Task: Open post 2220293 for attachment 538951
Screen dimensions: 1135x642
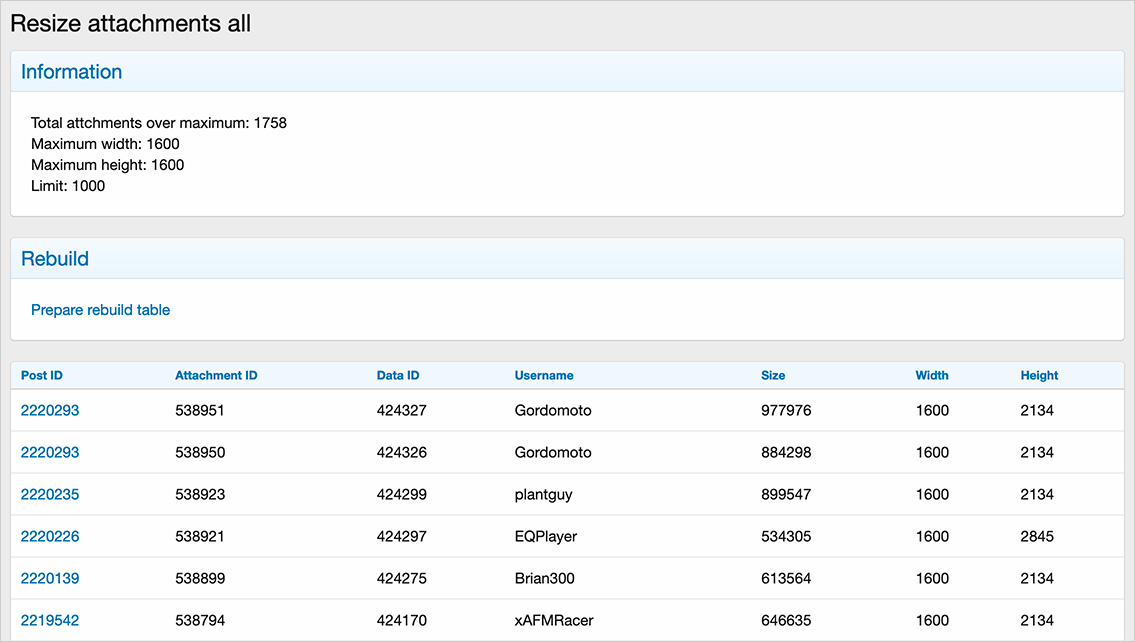Action: click(x=50, y=410)
